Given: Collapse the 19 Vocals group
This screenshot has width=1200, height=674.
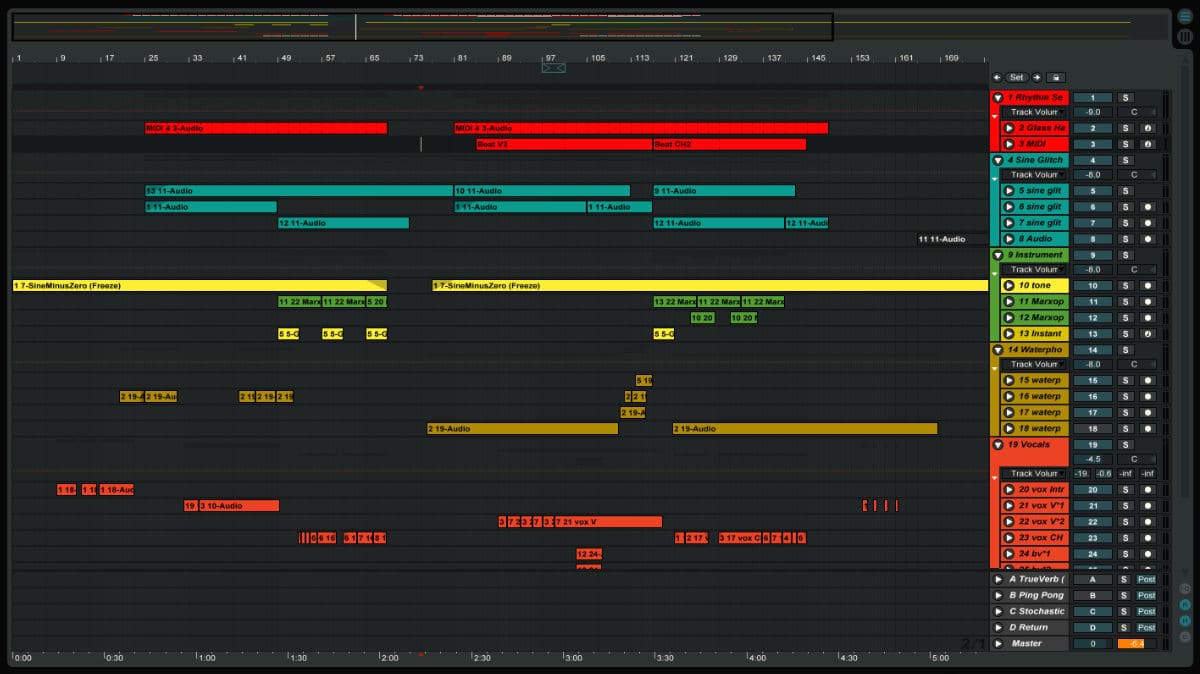Looking at the screenshot, I should (x=998, y=445).
